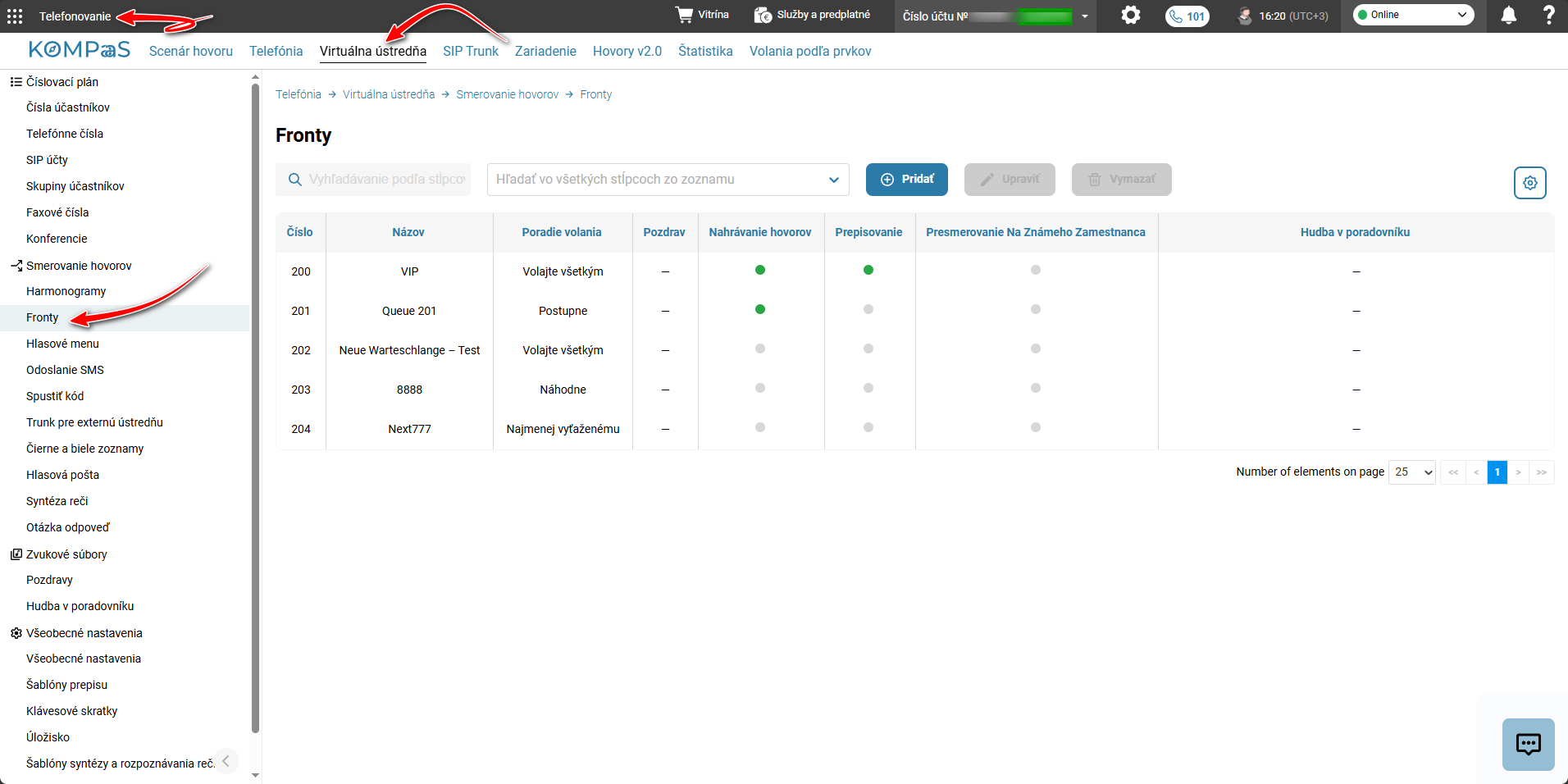Open the help question mark icon
Image resolution: width=1568 pixels, height=784 pixels.
1549,15
